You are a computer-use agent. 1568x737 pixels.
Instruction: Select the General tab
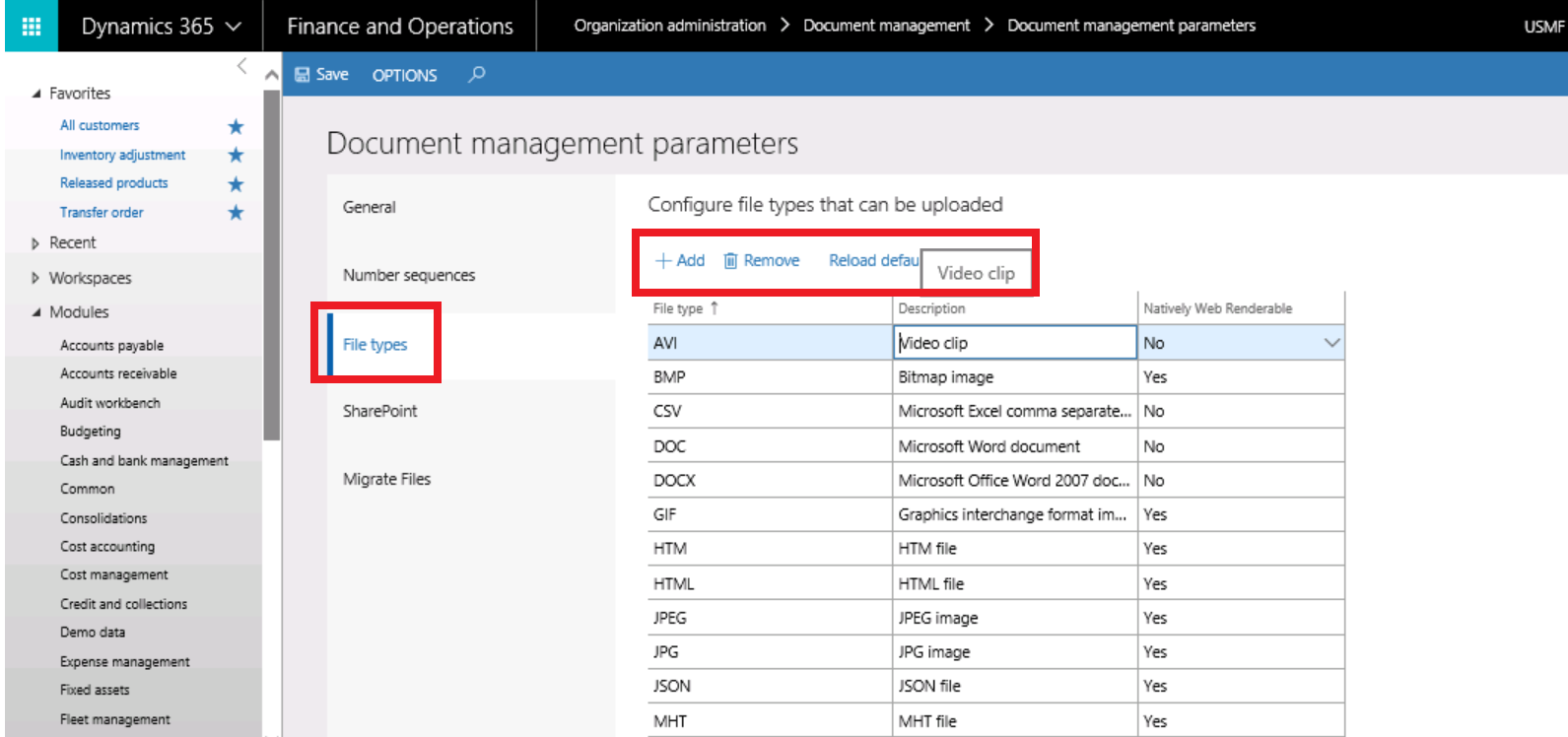(x=471, y=207)
